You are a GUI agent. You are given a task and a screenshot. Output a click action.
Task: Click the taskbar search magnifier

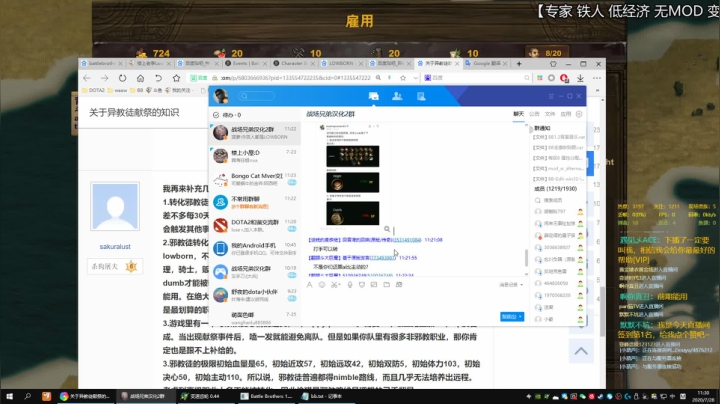pyautogui.click(x=28, y=396)
